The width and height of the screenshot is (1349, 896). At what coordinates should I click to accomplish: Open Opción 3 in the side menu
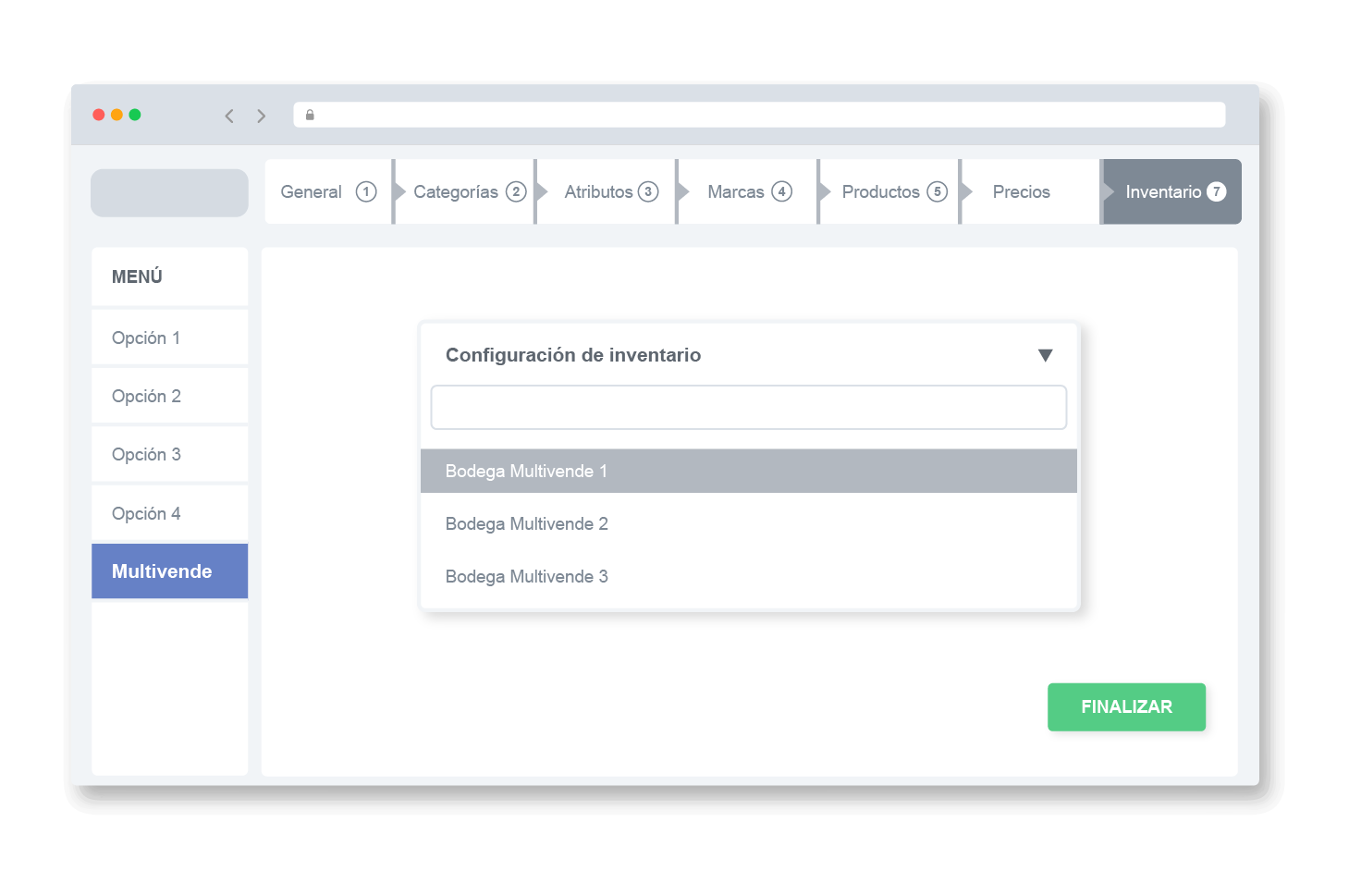click(170, 454)
